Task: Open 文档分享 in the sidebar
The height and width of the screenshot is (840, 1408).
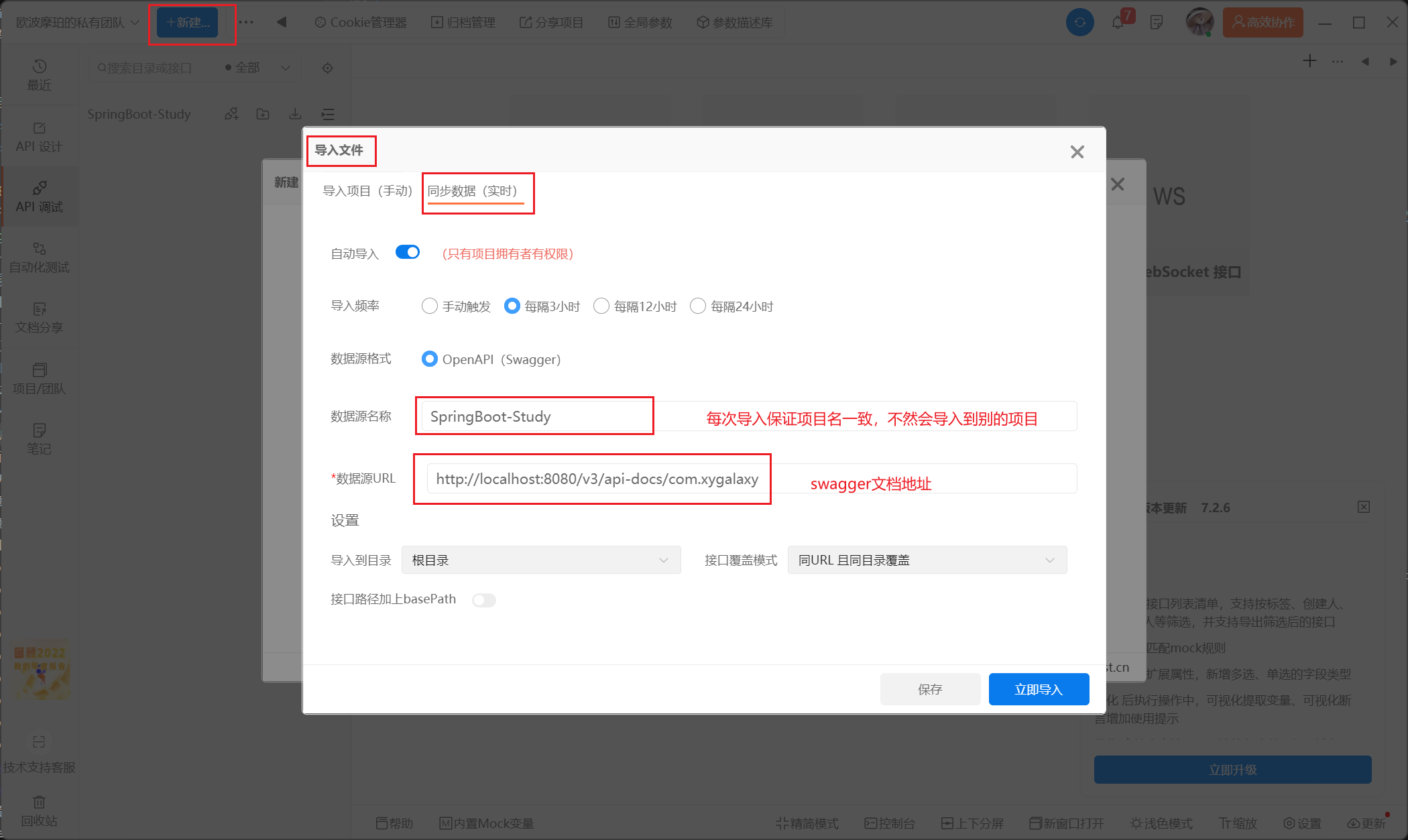Action: [39, 318]
